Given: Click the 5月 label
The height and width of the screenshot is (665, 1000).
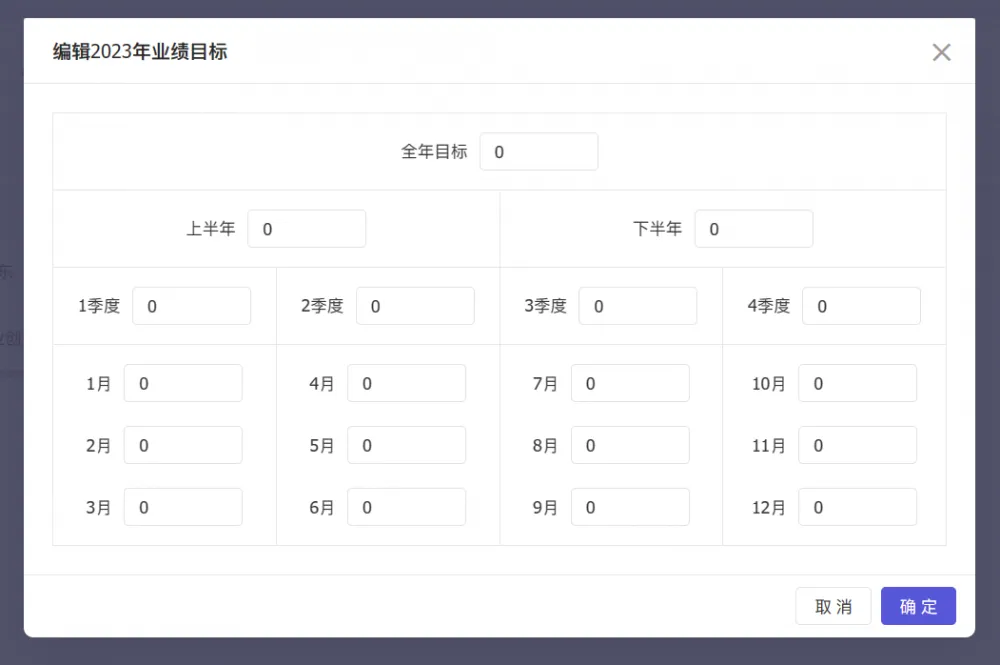Looking at the screenshot, I should pyautogui.click(x=322, y=446).
